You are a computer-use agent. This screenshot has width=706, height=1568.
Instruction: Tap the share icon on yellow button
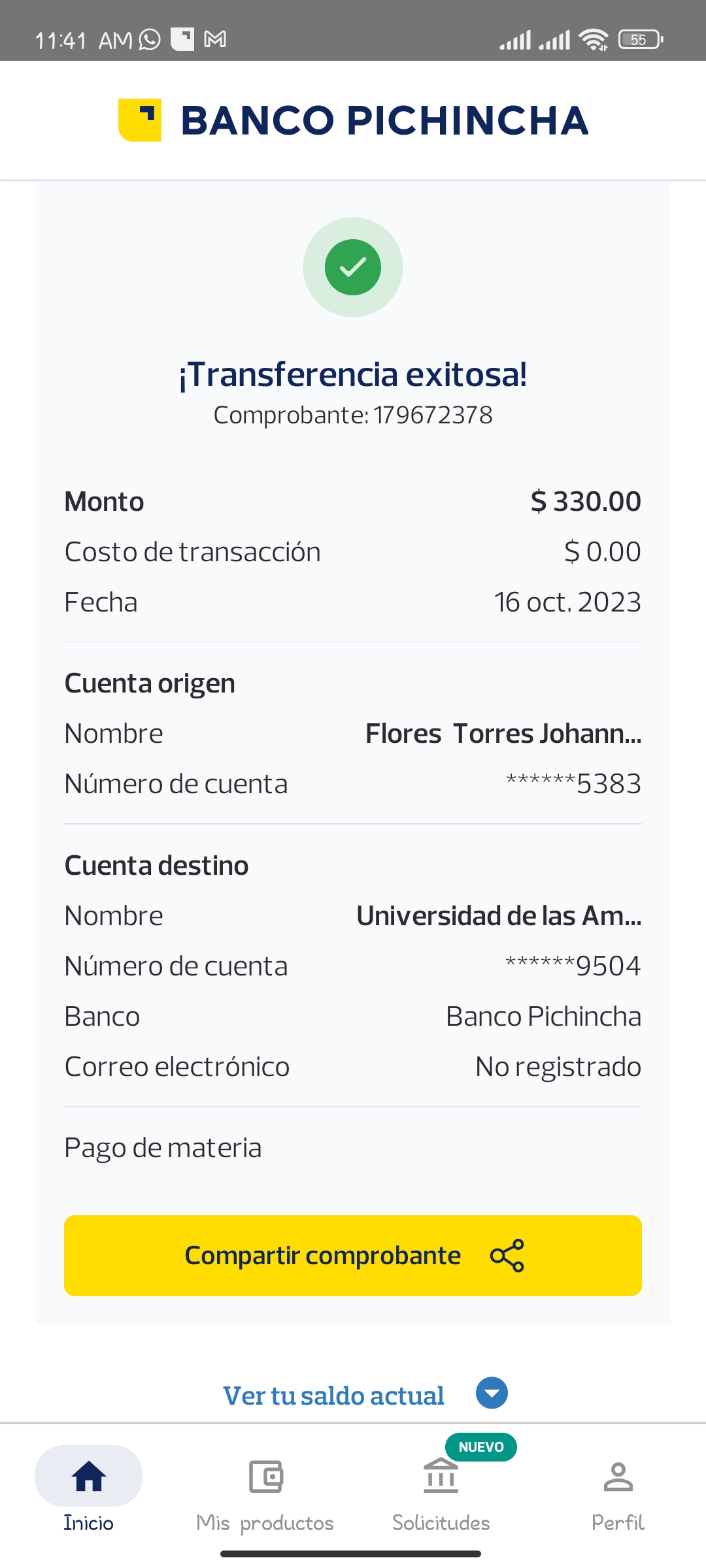507,1255
